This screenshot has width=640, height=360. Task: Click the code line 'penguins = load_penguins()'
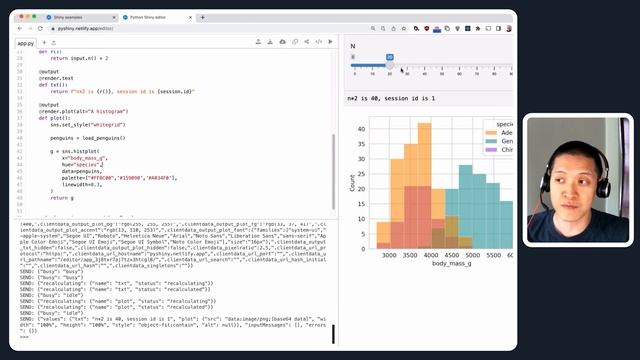[88, 138]
